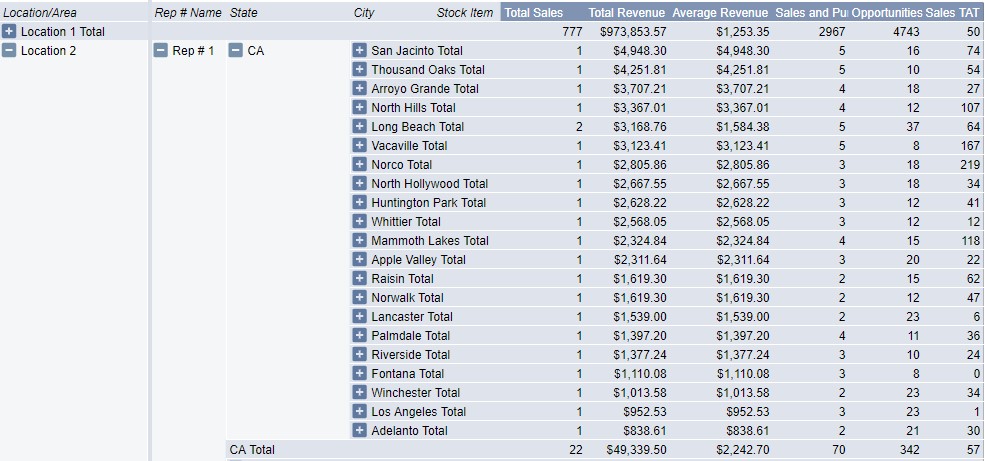
Task: Expand Los Angeles Total plus icon
Action: 359,411
